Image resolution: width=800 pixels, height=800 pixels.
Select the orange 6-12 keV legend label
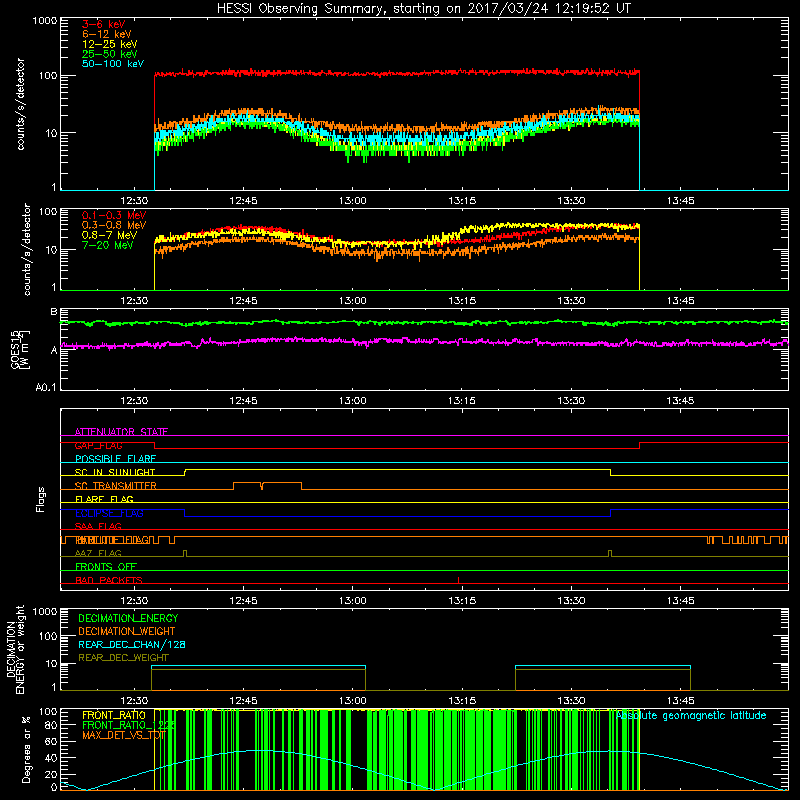coord(107,34)
